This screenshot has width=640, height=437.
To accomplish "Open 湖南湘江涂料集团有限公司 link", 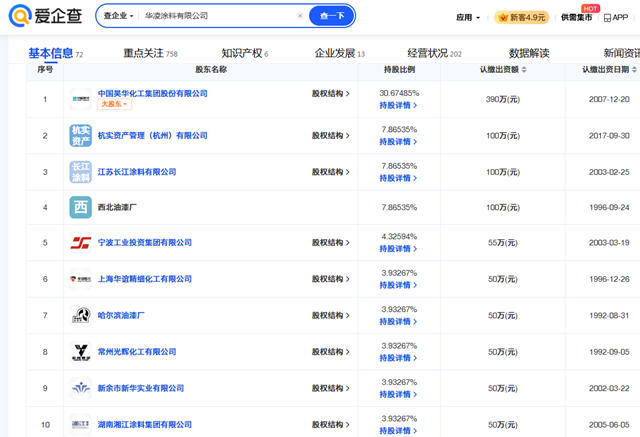I will (144, 424).
